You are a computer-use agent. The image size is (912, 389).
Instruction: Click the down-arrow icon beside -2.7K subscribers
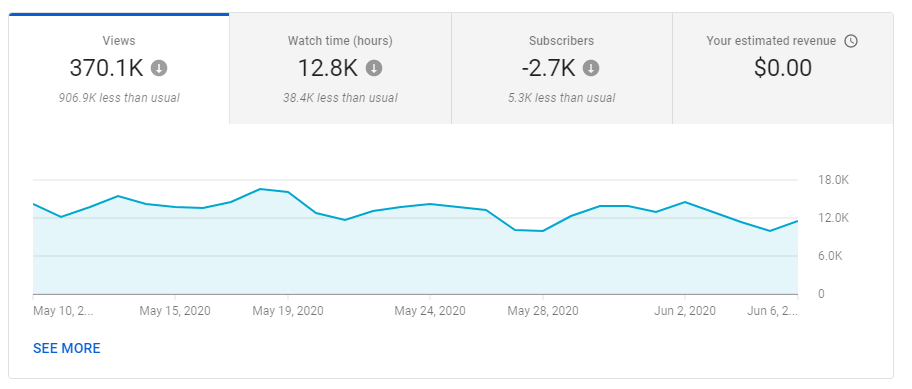[x=591, y=69]
